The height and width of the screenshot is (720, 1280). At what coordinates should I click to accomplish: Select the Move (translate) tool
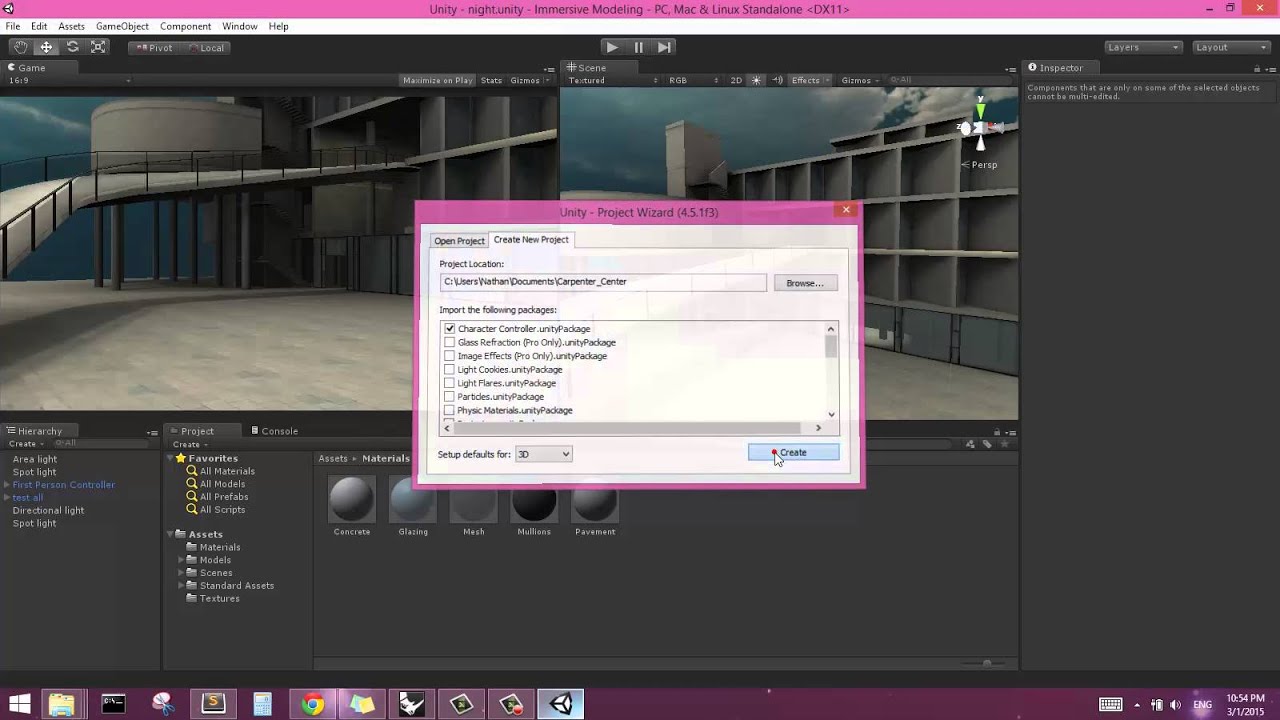pyautogui.click(x=46, y=47)
